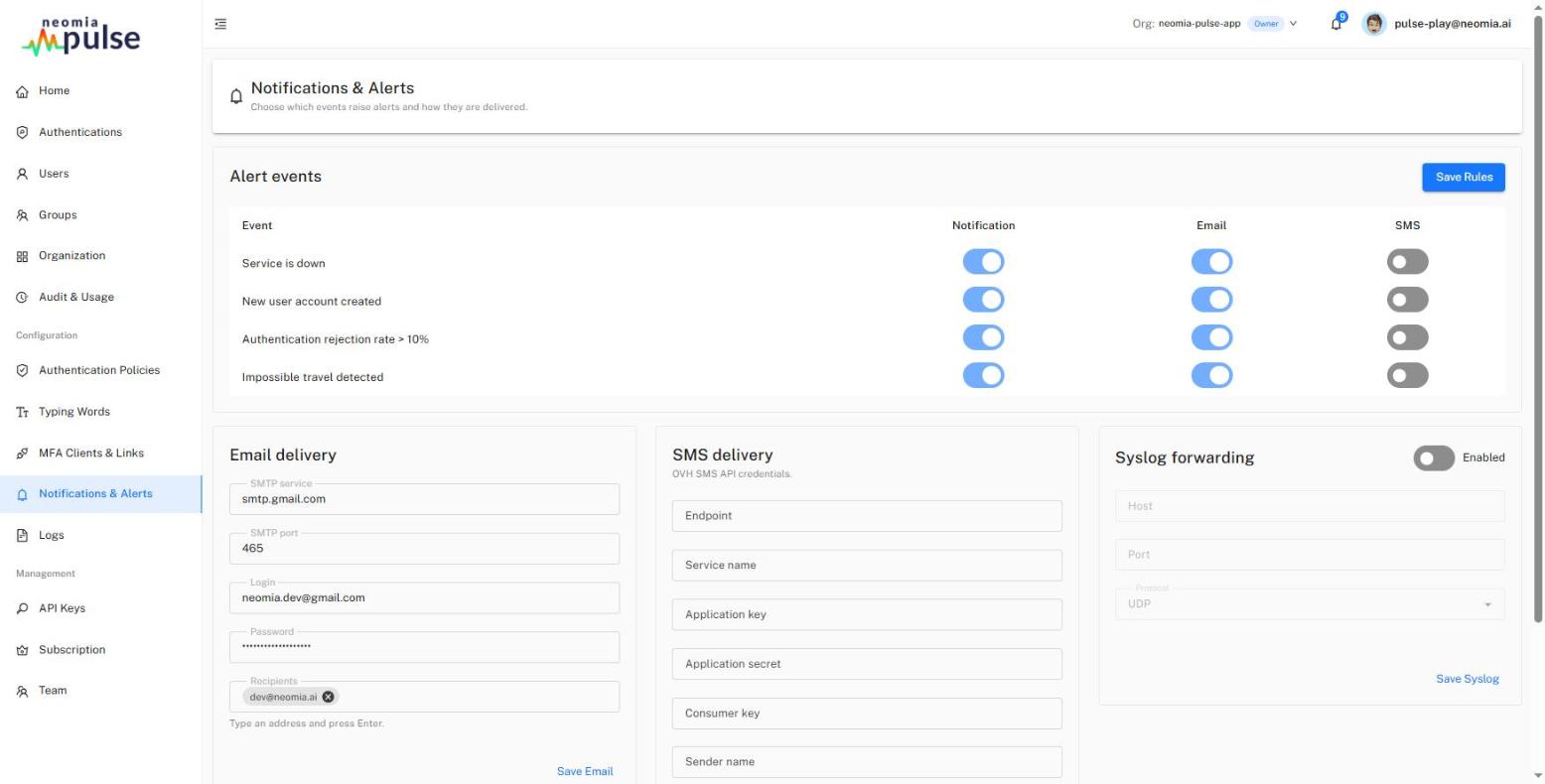Open Authentication Policies page
The image size is (1545, 784).
(x=101, y=370)
